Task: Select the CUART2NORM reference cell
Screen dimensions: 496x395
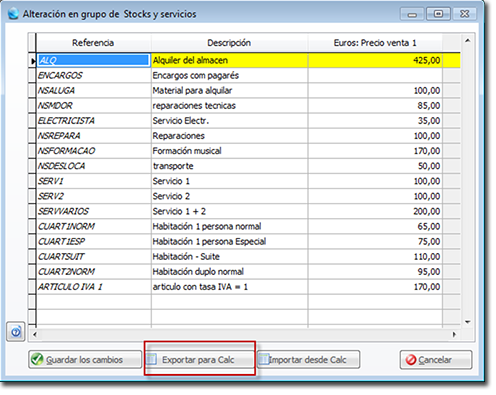Action: pos(94,272)
